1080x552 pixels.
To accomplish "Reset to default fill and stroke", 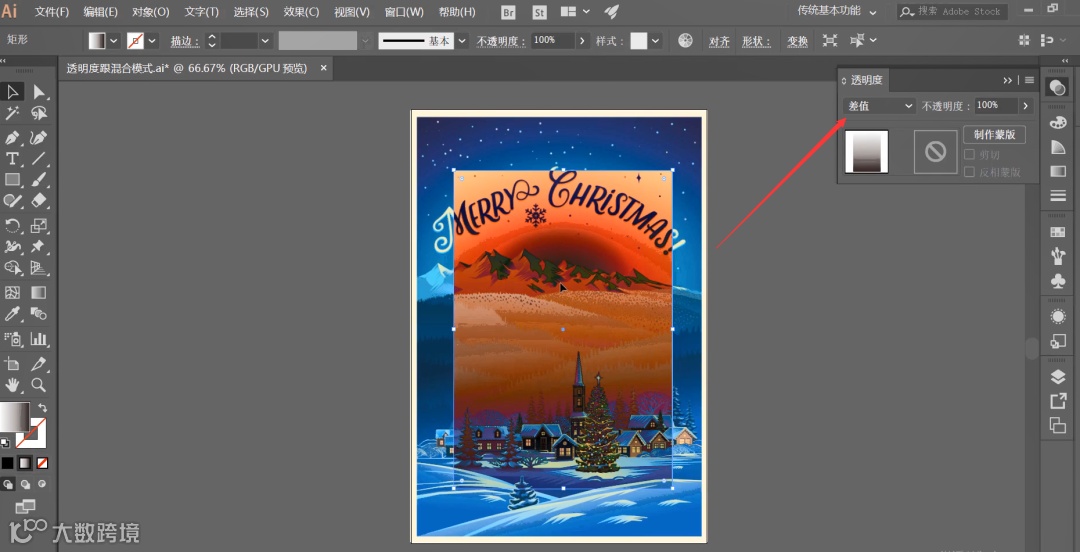I will (5, 442).
